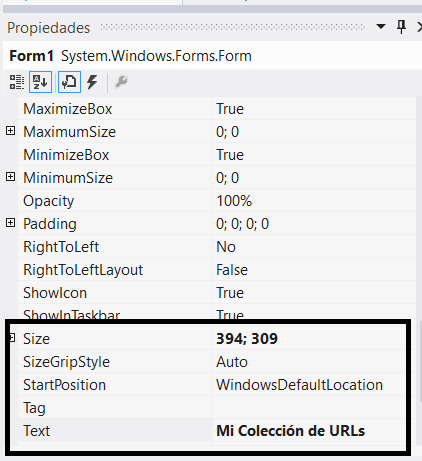422x461 pixels.
Task: Select the StartPosition WindowsDefaultLocation value
Action: pos(309,385)
